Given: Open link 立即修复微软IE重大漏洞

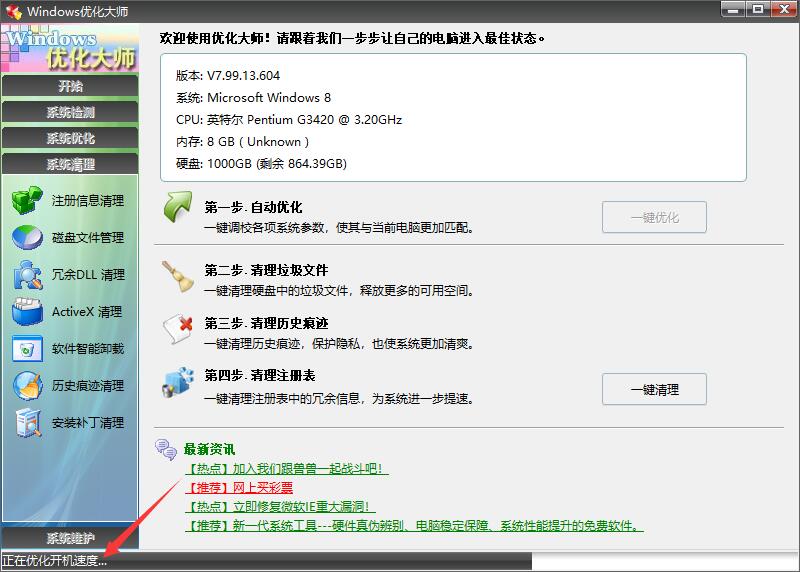Looking at the screenshot, I should click(x=280, y=507).
